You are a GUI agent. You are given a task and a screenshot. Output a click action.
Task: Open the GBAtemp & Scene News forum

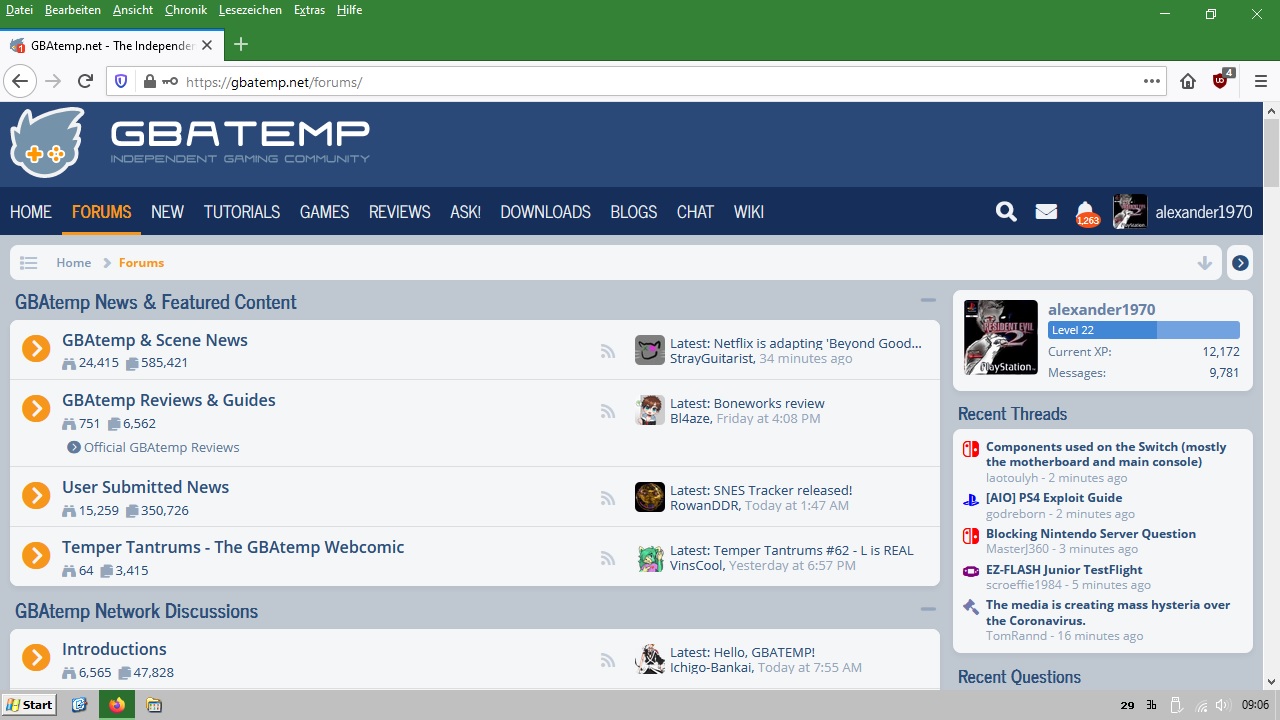point(155,340)
